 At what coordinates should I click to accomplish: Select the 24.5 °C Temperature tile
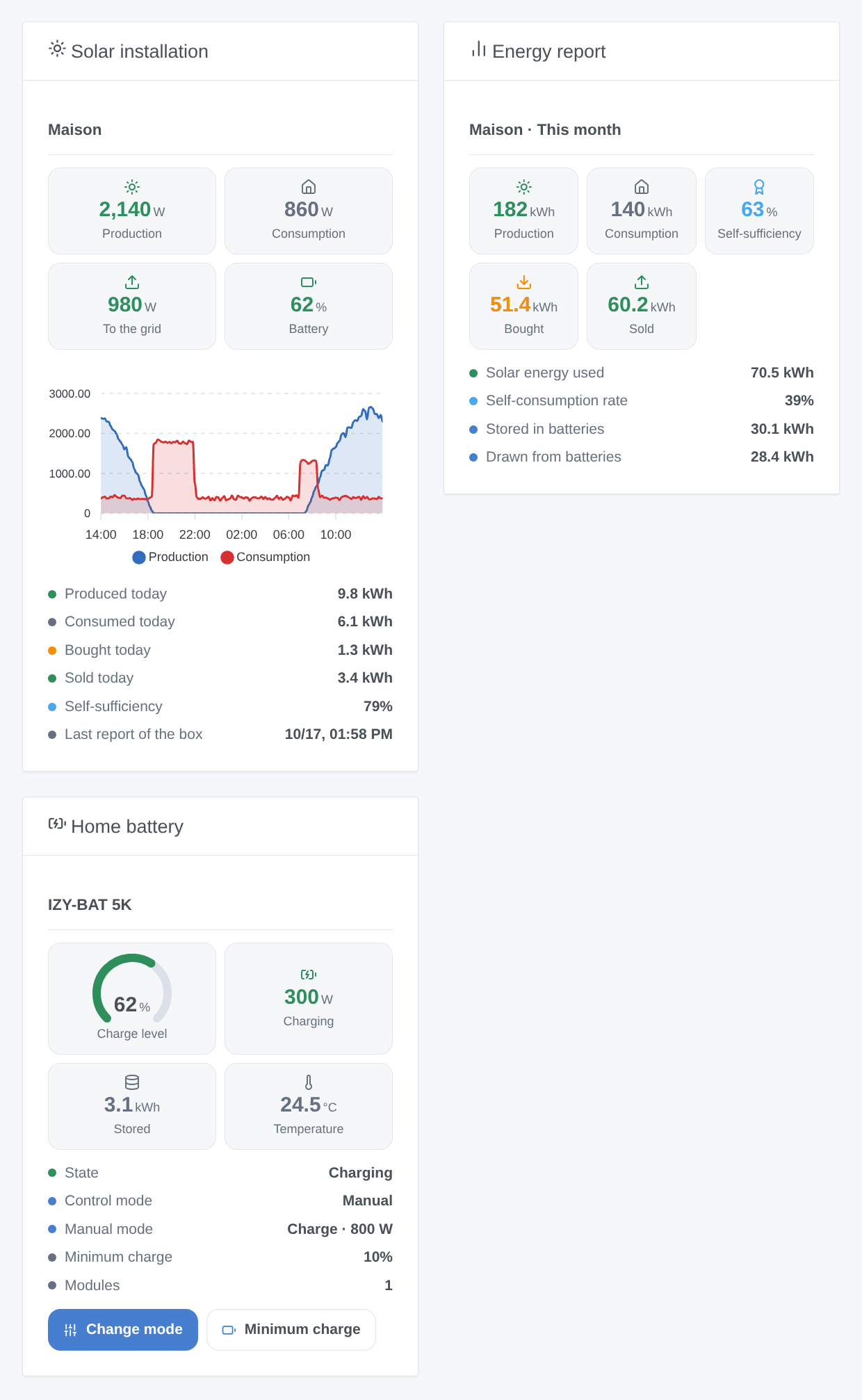[309, 1106]
